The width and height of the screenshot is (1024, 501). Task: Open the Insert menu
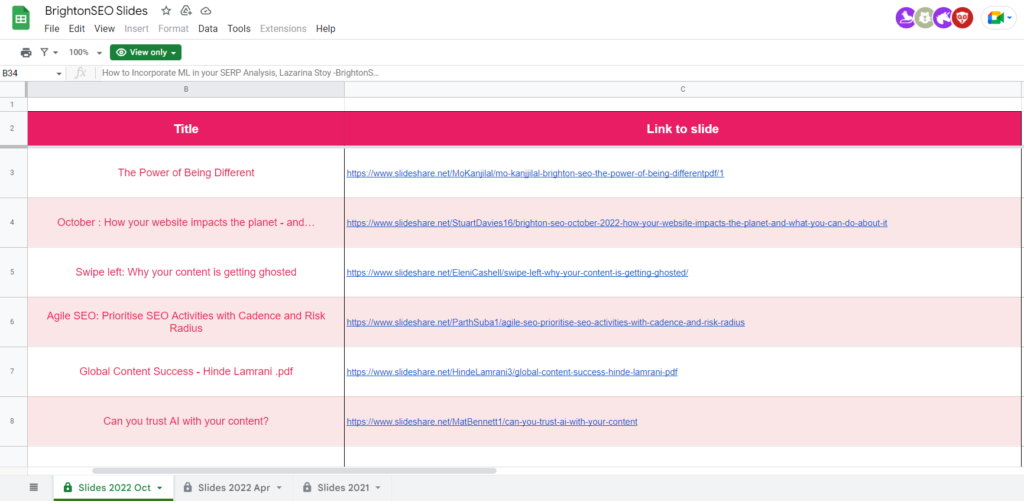tap(136, 29)
